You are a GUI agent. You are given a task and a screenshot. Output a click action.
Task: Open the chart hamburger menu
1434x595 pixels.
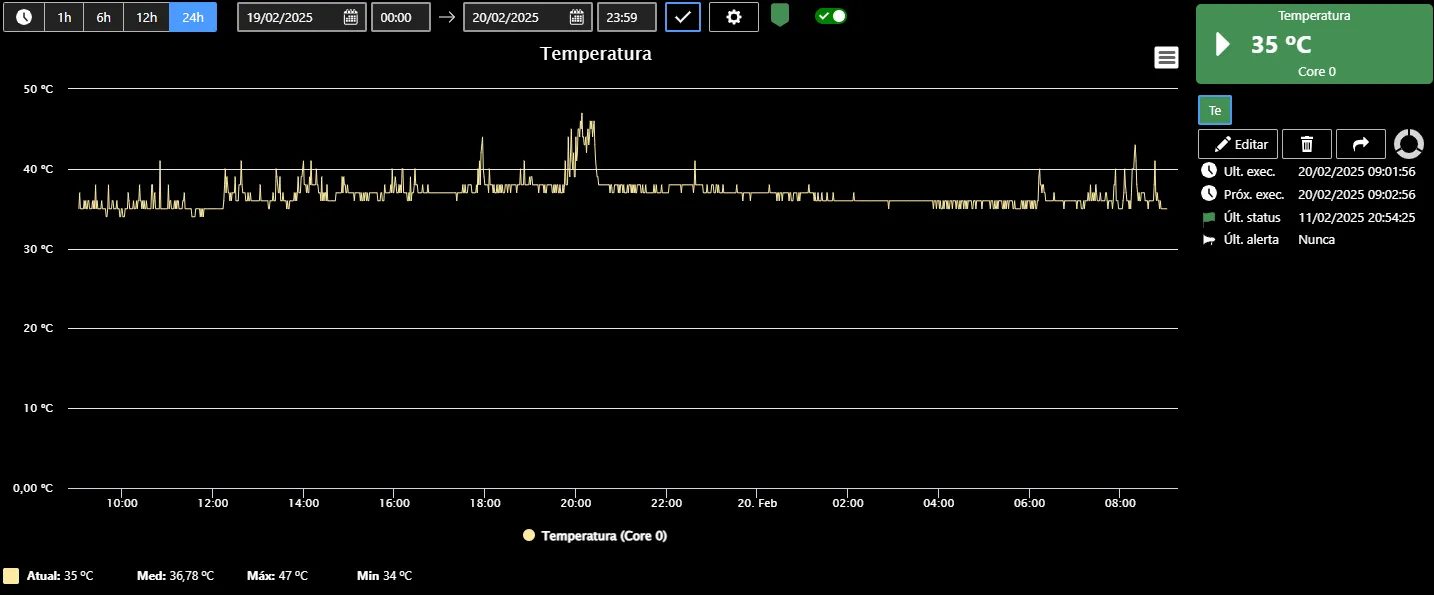(1166, 58)
